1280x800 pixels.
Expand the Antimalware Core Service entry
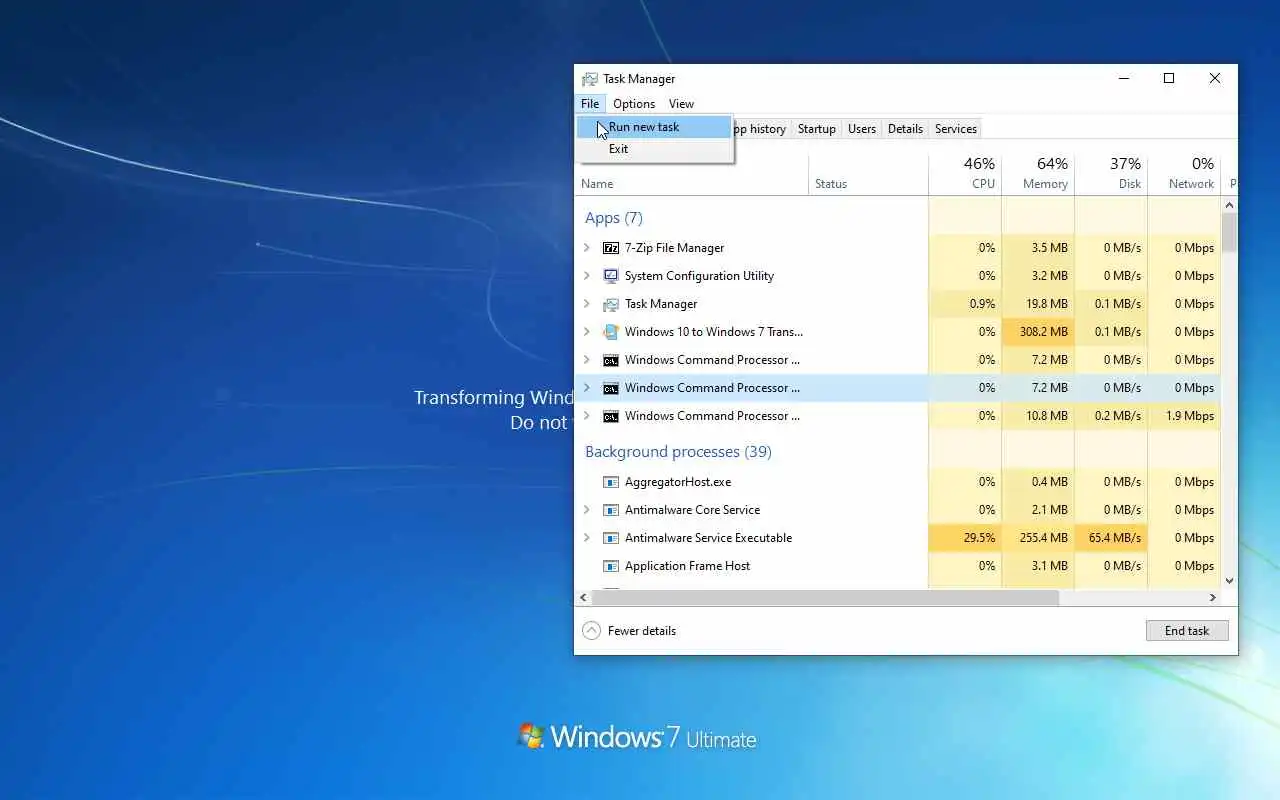point(587,510)
